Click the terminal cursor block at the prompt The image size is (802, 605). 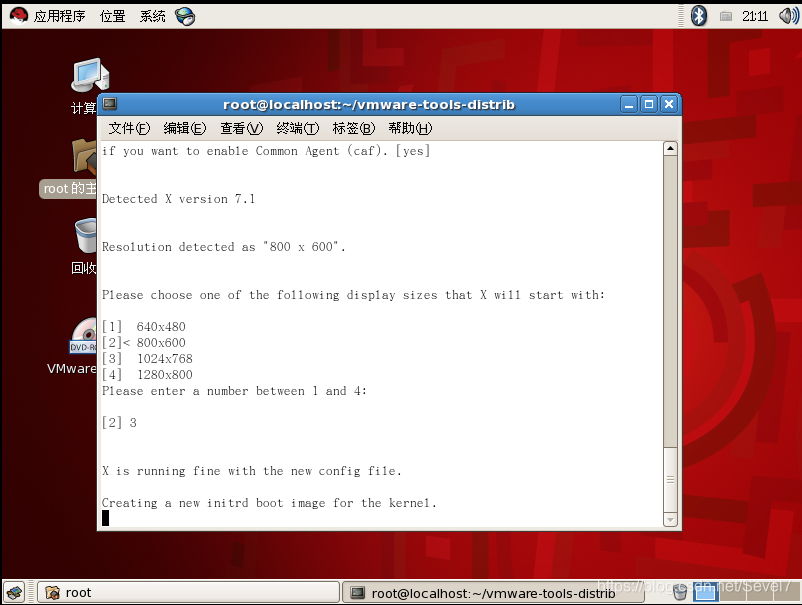click(x=105, y=519)
